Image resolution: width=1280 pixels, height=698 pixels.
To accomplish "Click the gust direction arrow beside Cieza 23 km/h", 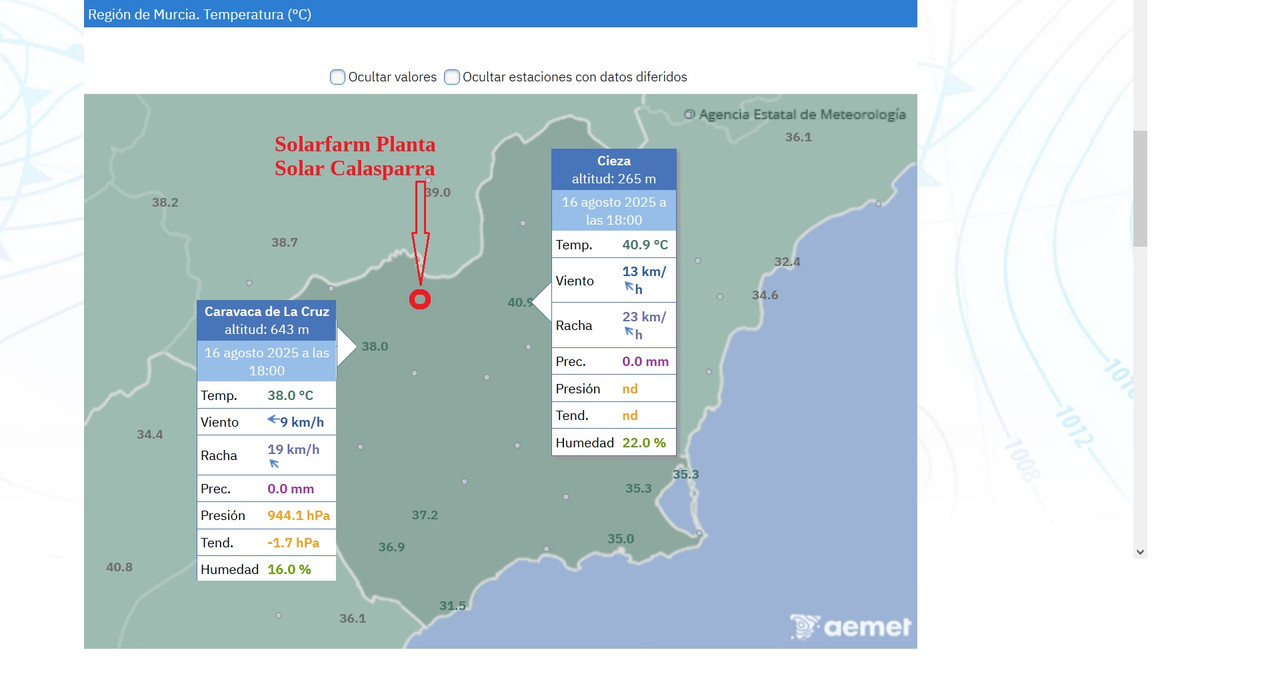I will (630, 333).
